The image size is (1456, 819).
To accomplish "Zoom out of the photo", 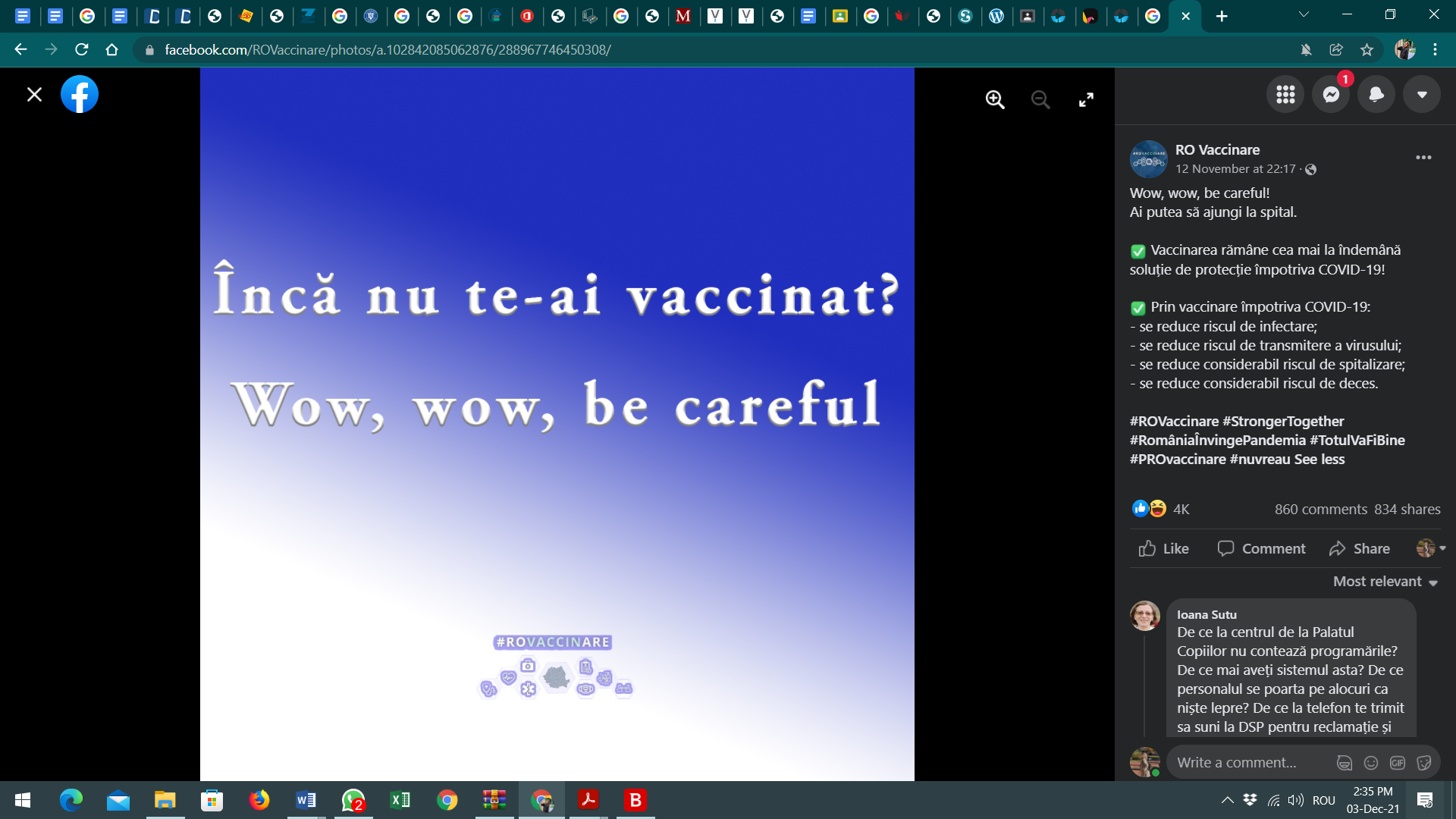I will (x=1040, y=99).
